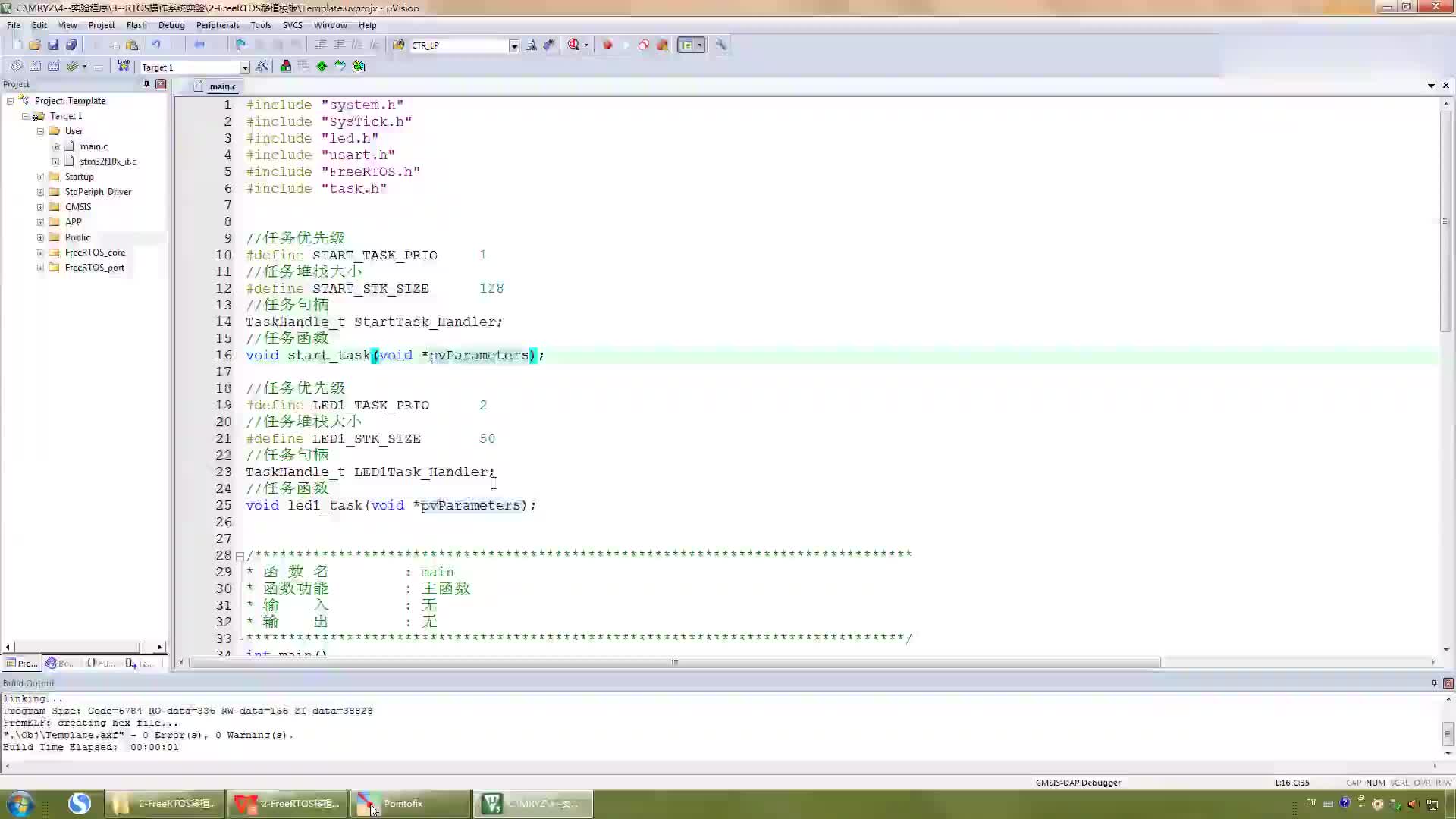The width and height of the screenshot is (1456, 819).
Task: Open the Flash menu
Action: pos(136,25)
